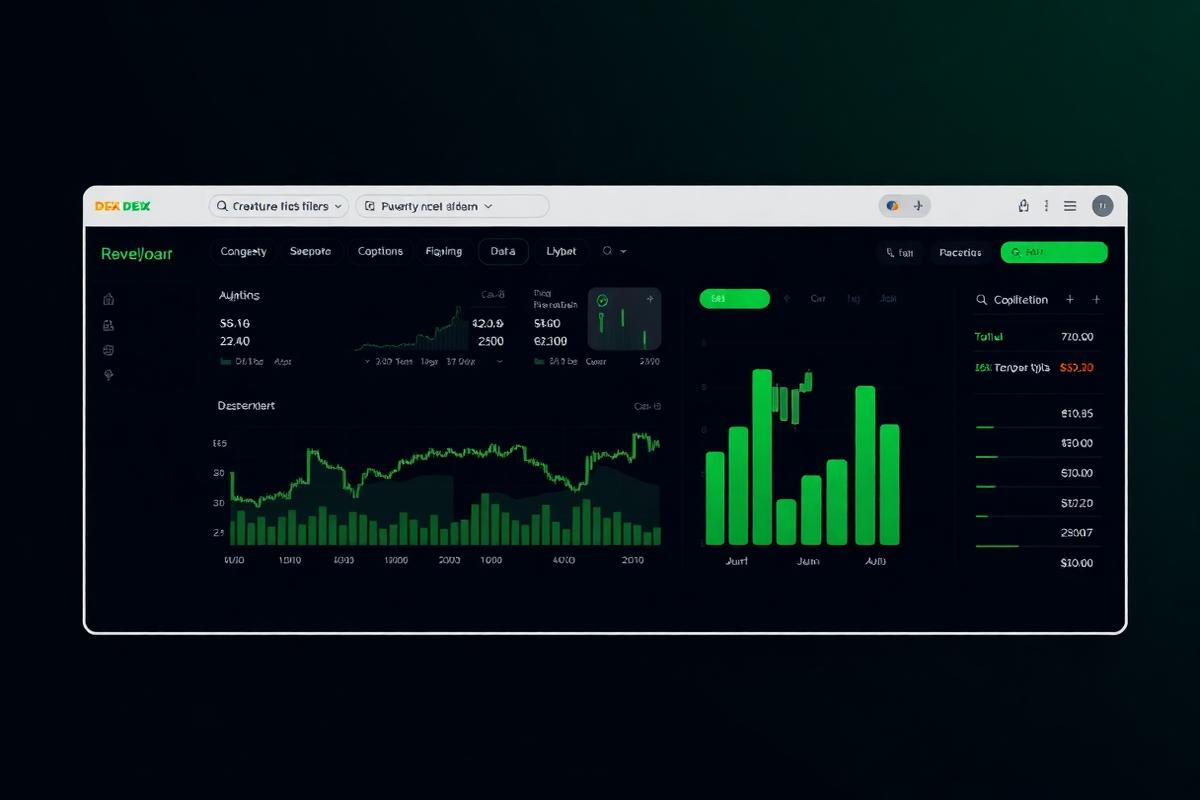Click the back arrow beside the green pill
1200x800 pixels.
[788, 298]
